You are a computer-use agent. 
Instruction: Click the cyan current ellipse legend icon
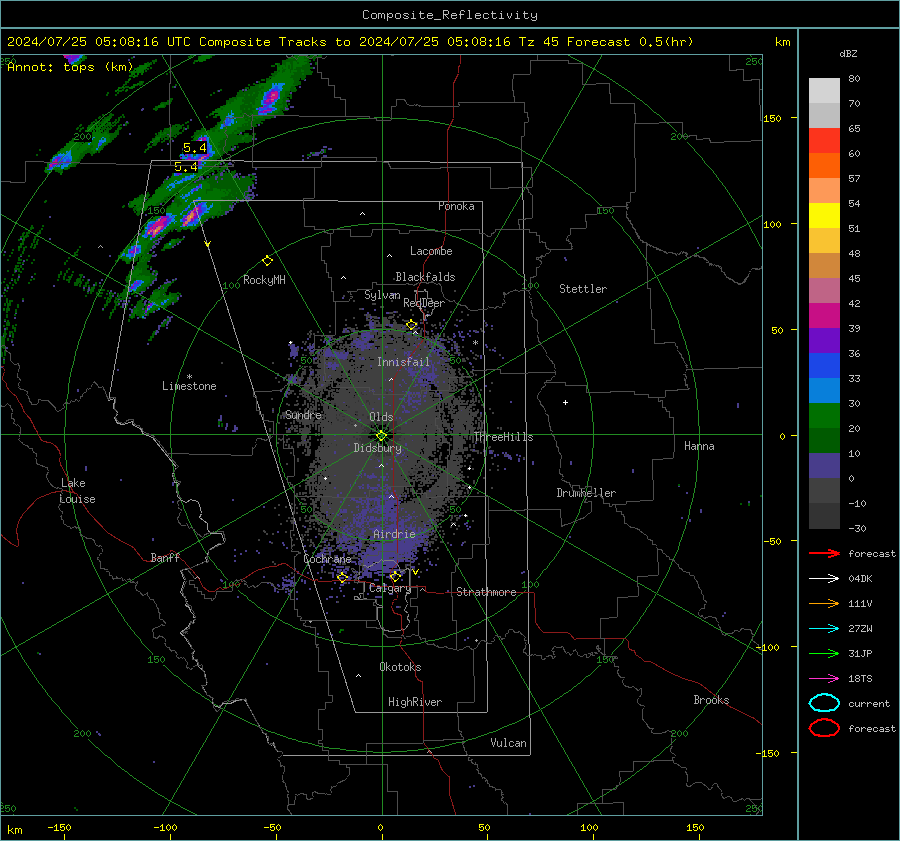click(x=824, y=703)
